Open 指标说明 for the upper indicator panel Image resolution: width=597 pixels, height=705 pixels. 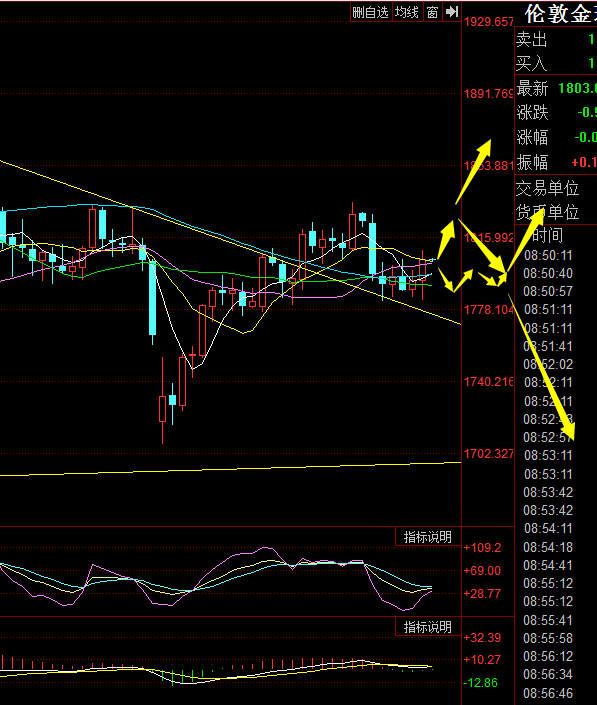click(x=428, y=537)
